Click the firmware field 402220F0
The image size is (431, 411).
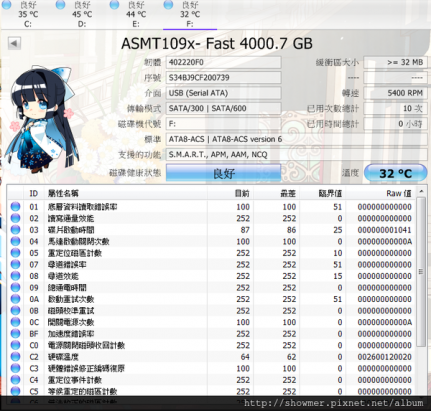pos(223,62)
